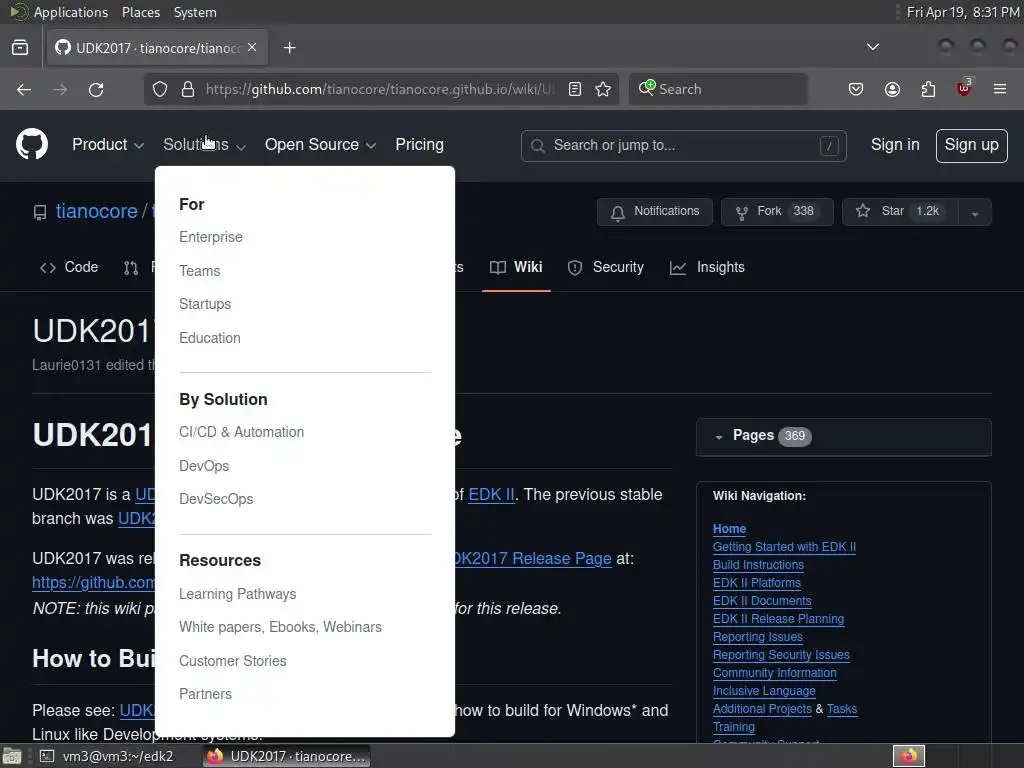
Task: Open the Tasks wiki link
Action: [x=842, y=709]
